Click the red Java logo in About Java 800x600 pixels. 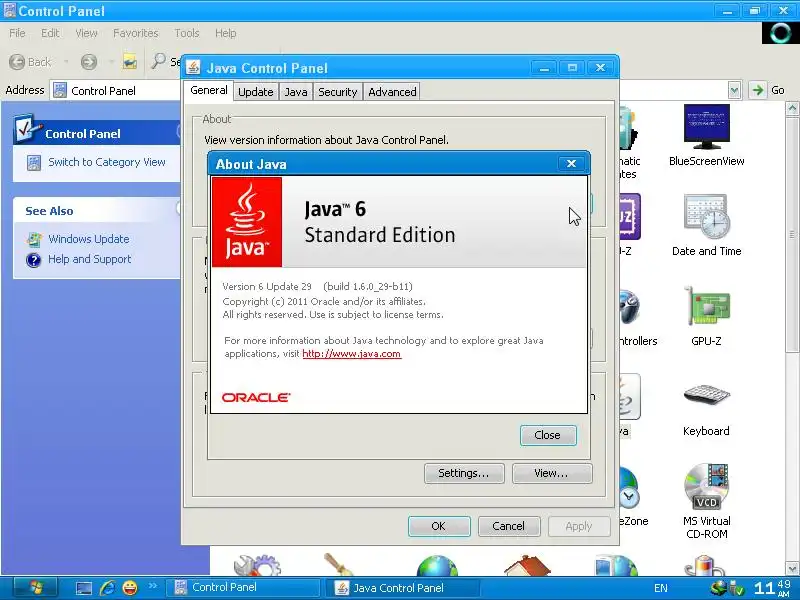point(247,221)
